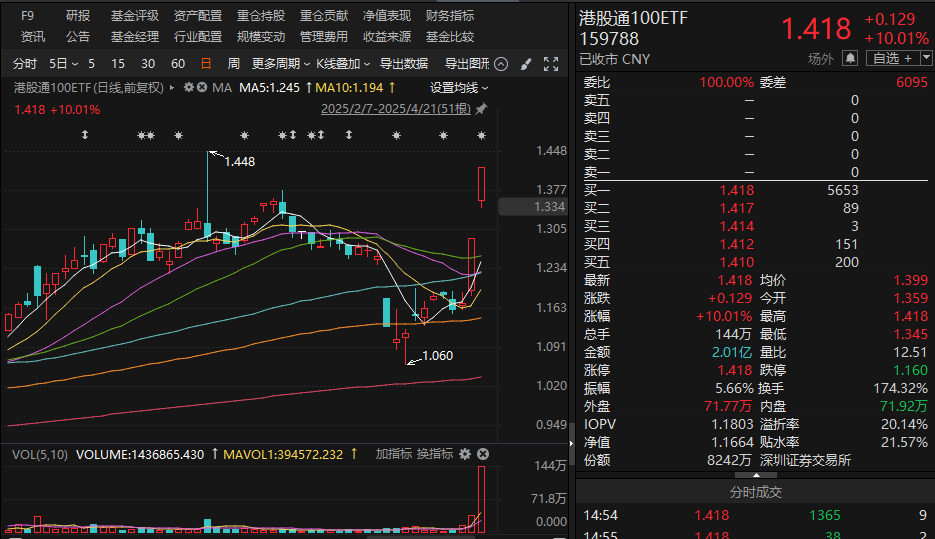Open 基金评级 tab
Viewport: 935px width, 539px height.
click(135, 16)
